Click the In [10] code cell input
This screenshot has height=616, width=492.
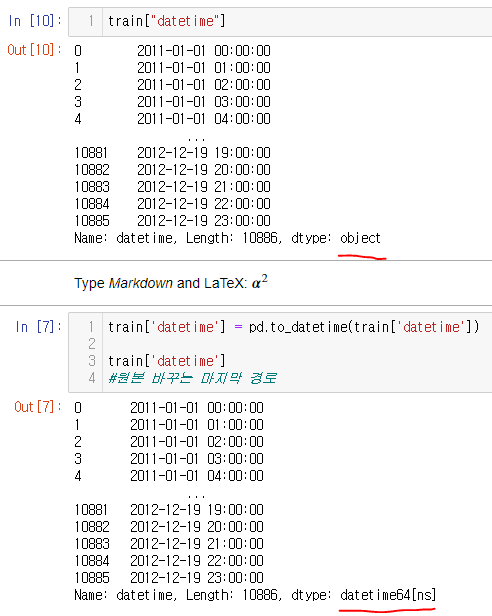pyautogui.click(x=281, y=22)
